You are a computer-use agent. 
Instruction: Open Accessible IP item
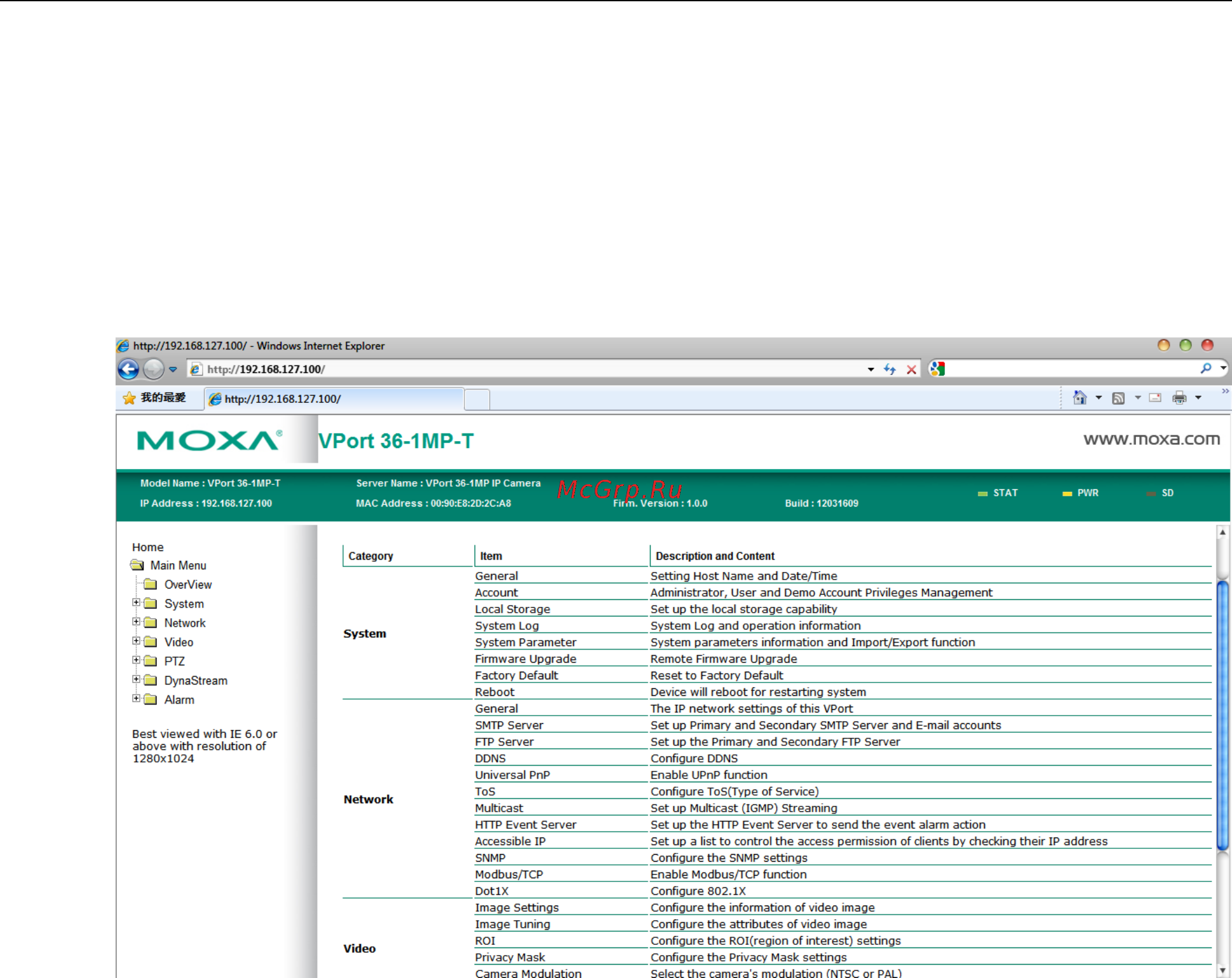click(x=510, y=841)
